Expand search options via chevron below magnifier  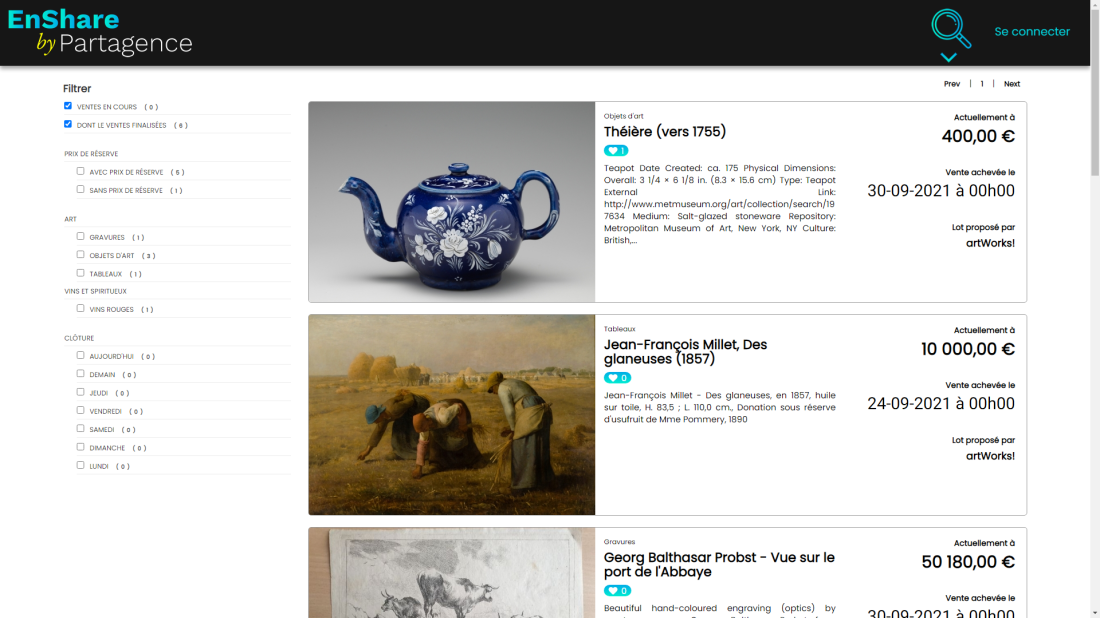pos(948,58)
